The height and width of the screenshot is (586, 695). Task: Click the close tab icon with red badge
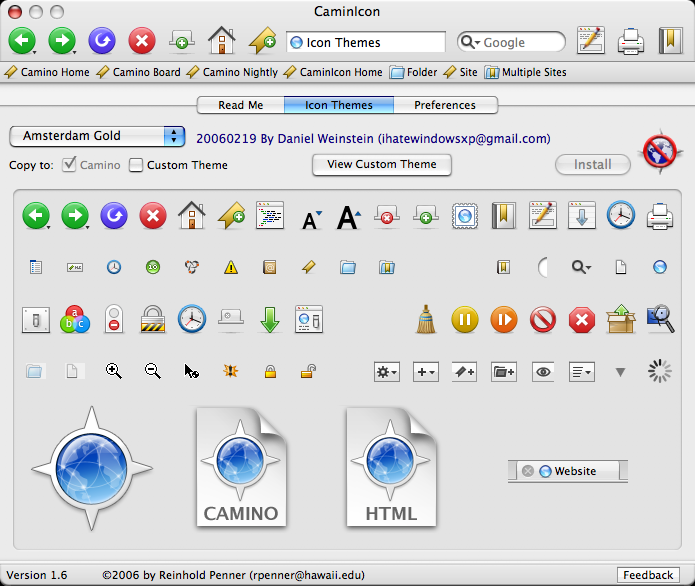pos(387,215)
